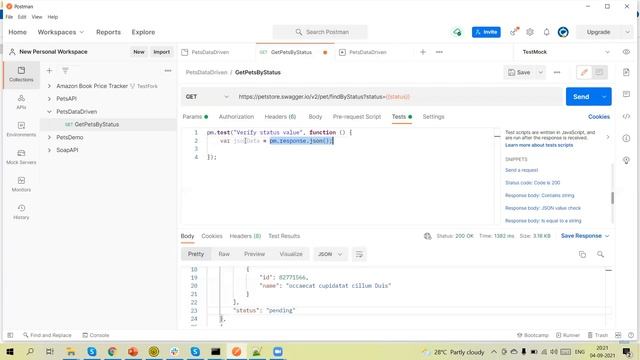Open the comments icon in right sidebar
Viewport: 640px width, 360px height.
click(626, 94)
